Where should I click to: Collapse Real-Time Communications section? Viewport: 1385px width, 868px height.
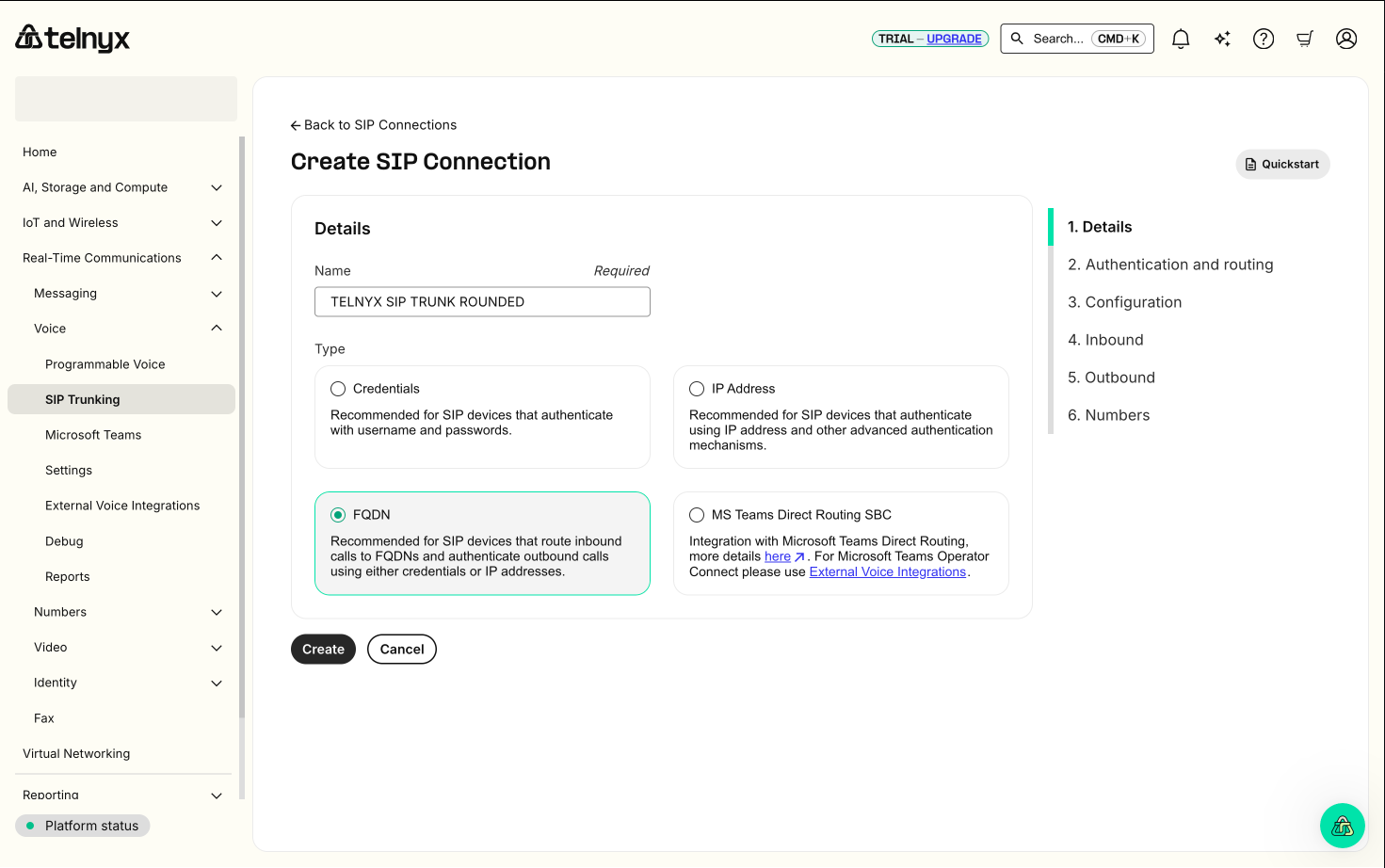coord(217,258)
